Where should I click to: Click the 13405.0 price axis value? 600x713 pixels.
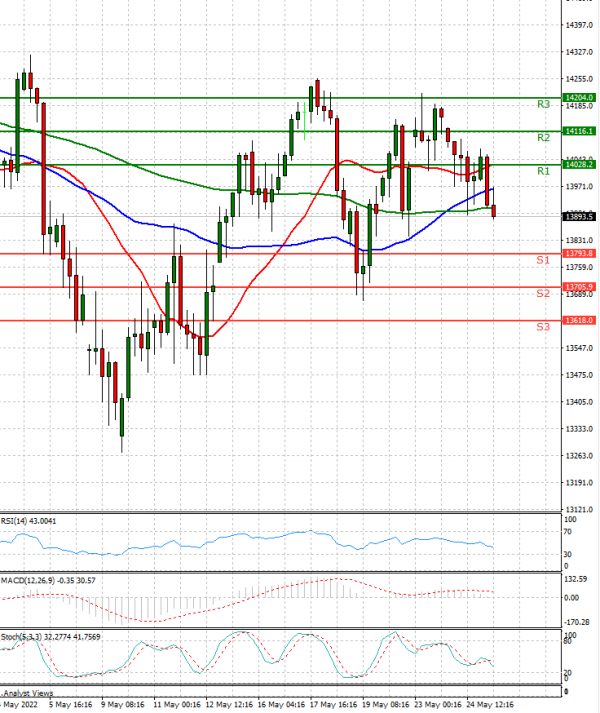click(579, 402)
